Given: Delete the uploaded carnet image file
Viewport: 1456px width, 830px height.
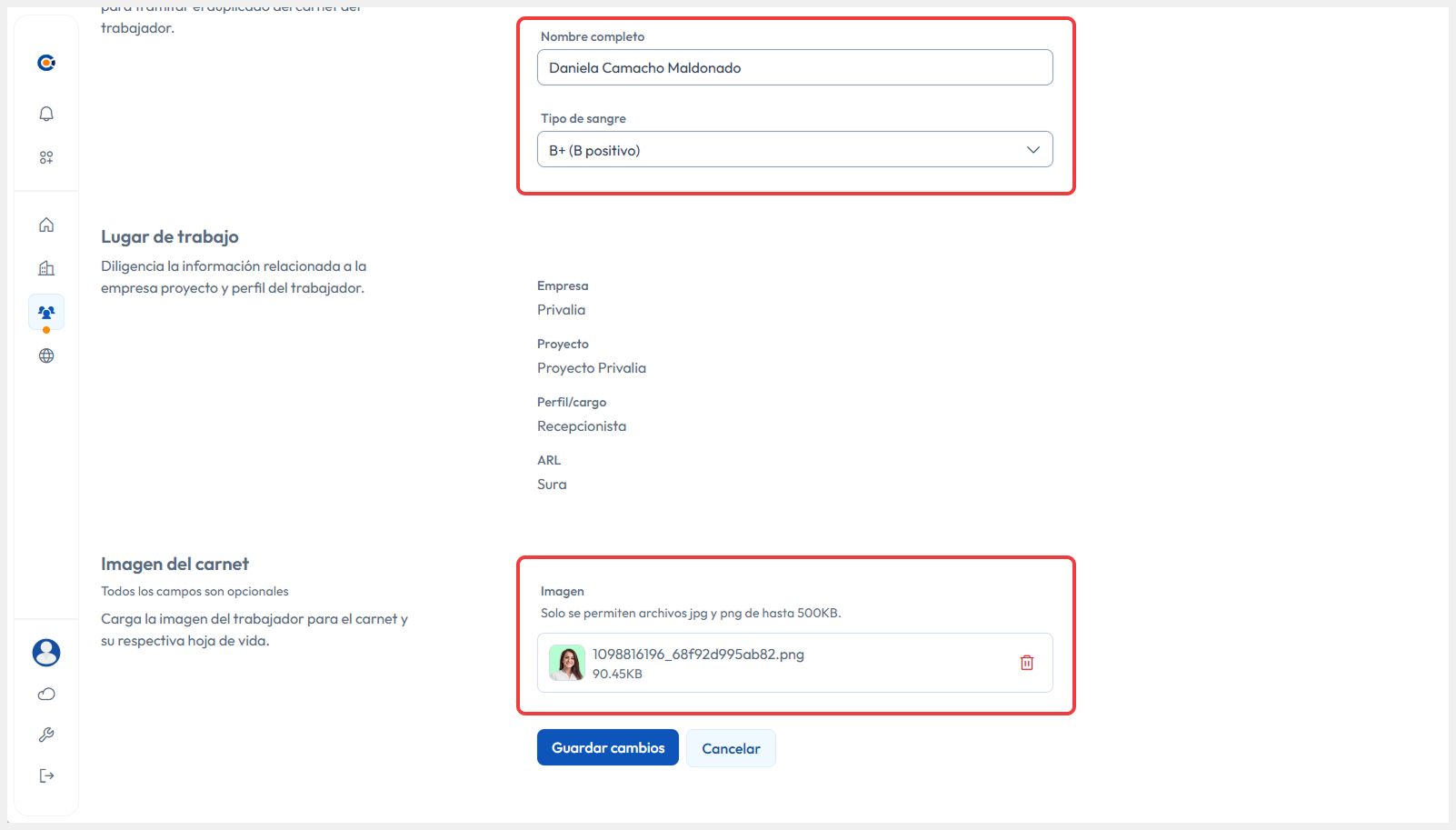Looking at the screenshot, I should (x=1026, y=663).
